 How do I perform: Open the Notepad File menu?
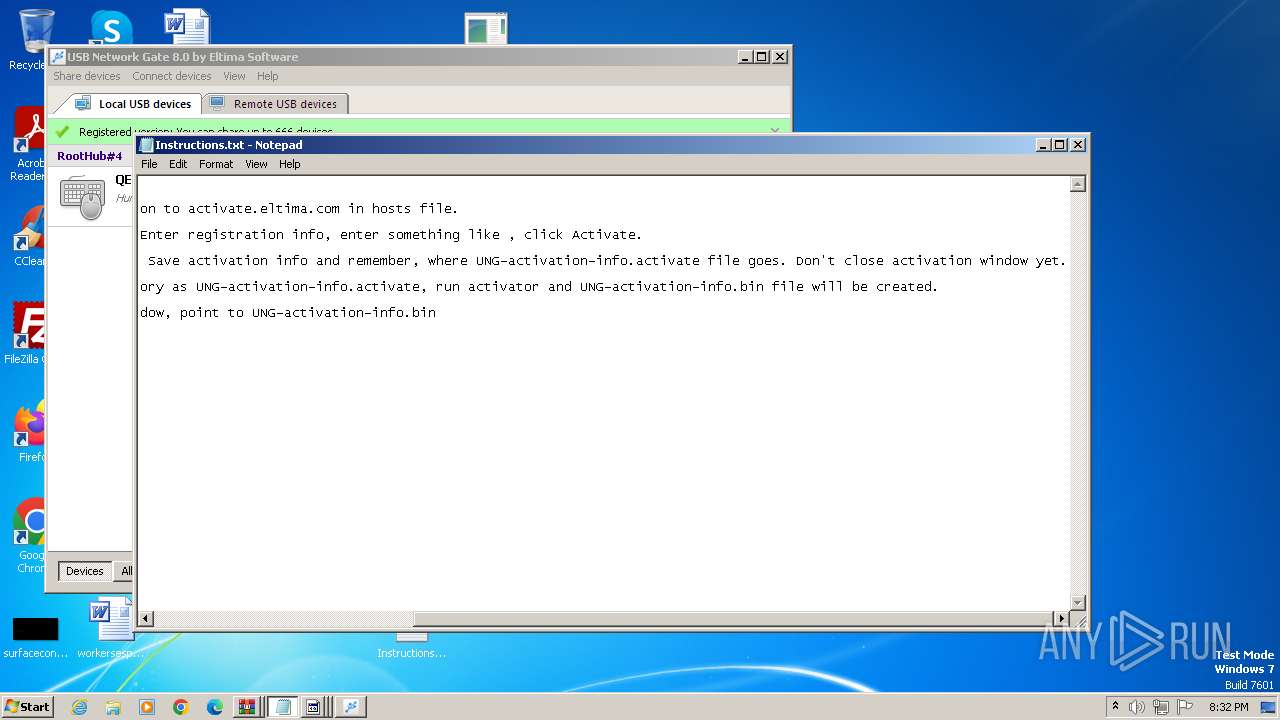149,164
